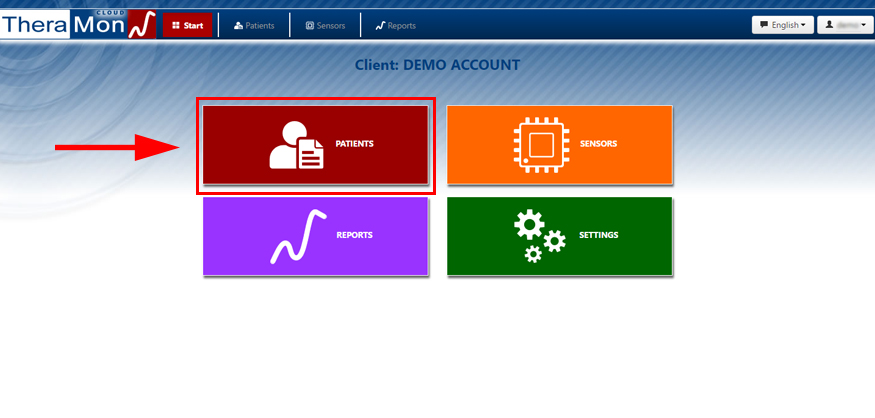The height and width of the screenshot is (418, 875).
Task: Go to Patients in the top navigation
Action: [254, 25]
